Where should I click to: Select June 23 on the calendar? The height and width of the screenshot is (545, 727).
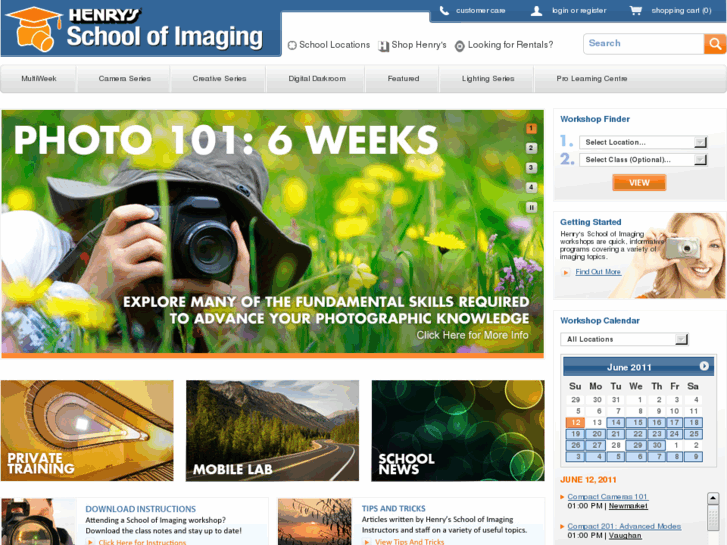(x=657, y=434)
